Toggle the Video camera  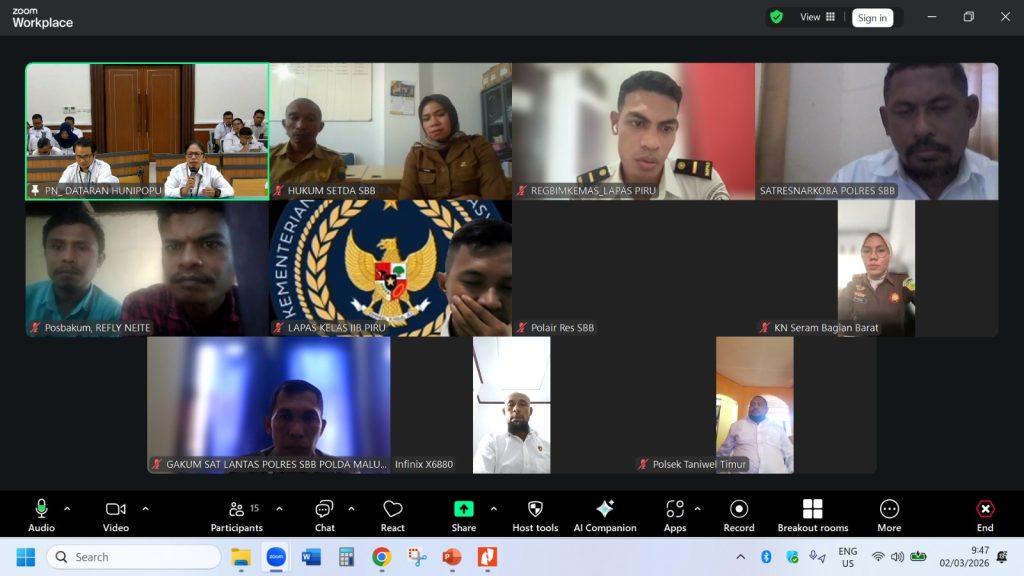tap(116, 514)
